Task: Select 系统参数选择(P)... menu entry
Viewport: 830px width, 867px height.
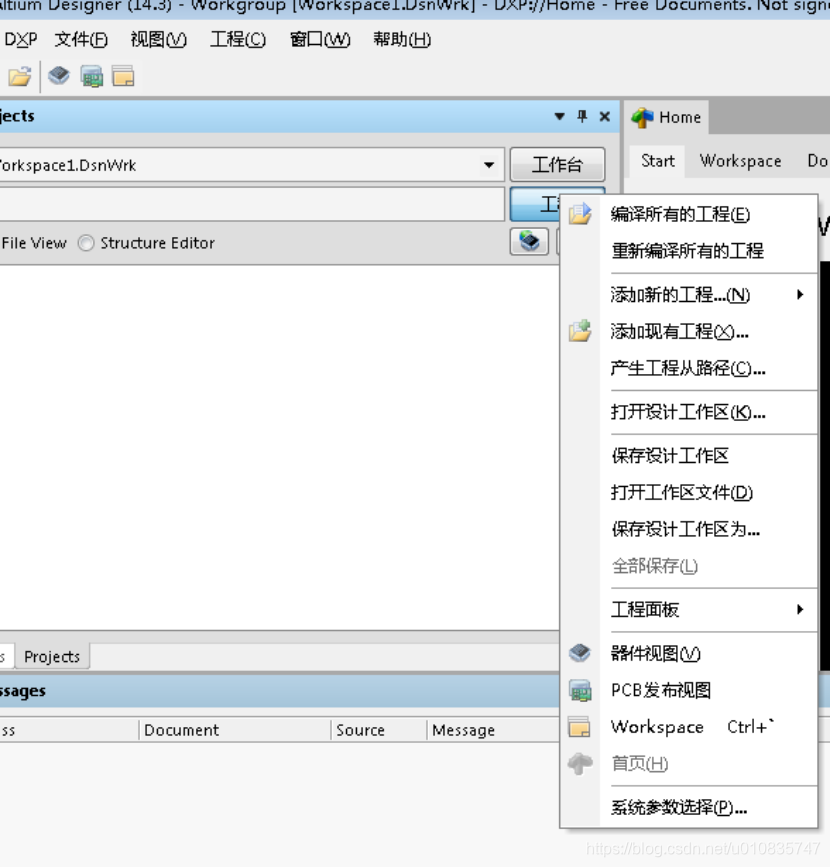Action: point(679,808)
